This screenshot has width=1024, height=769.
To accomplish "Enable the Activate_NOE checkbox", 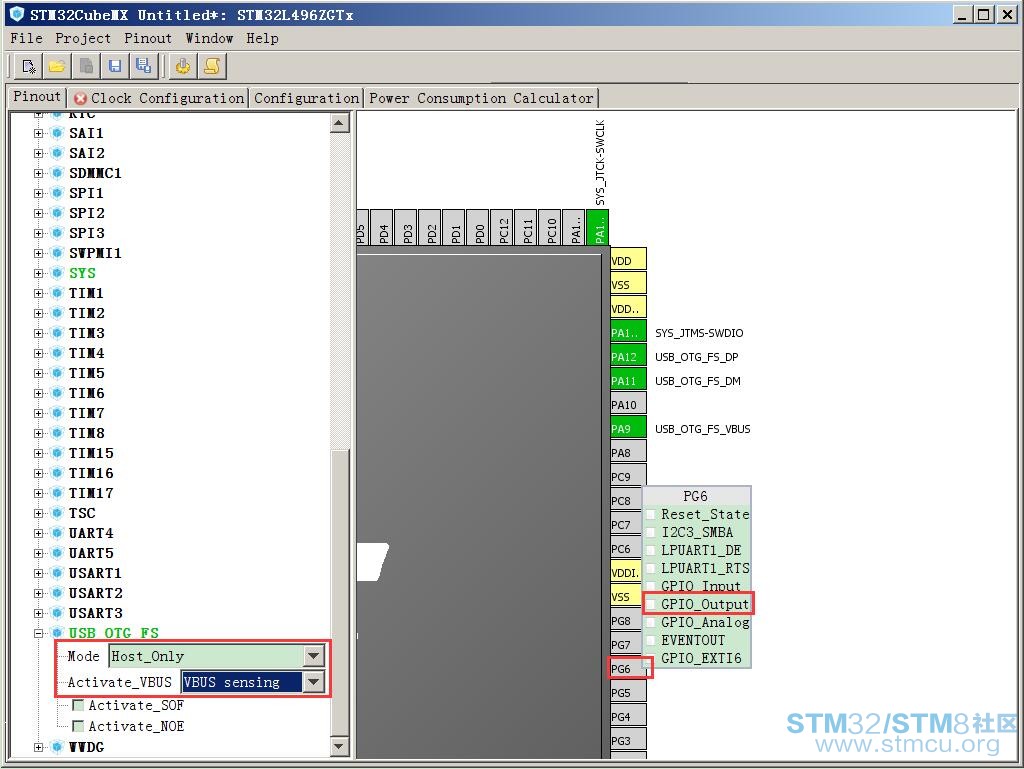I will (x=78, y=726).
